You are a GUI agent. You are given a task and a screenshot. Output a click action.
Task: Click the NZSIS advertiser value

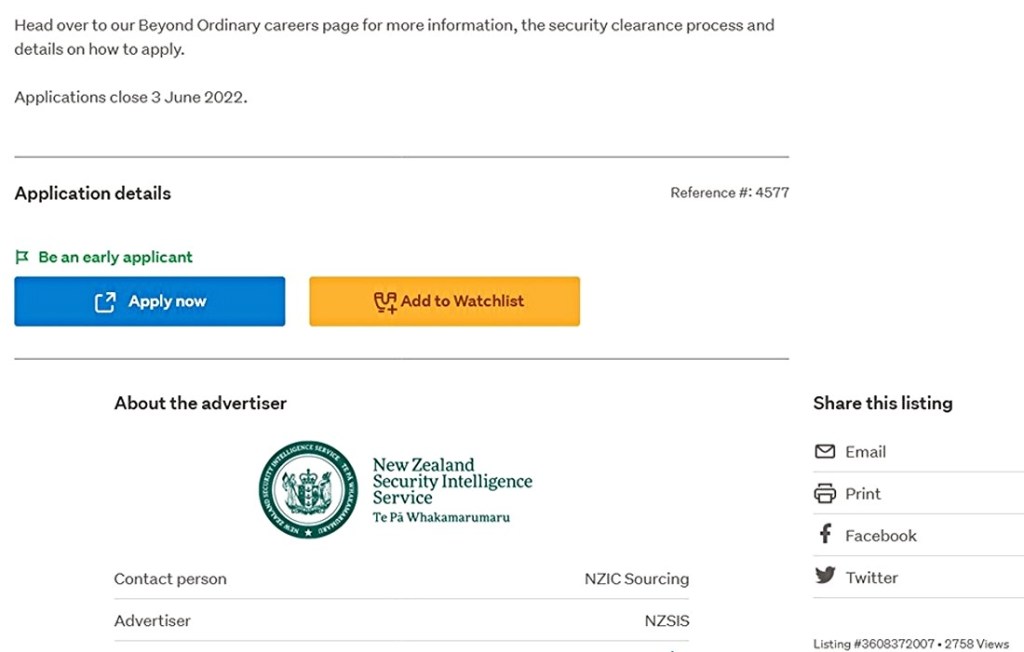pos(666,621)
